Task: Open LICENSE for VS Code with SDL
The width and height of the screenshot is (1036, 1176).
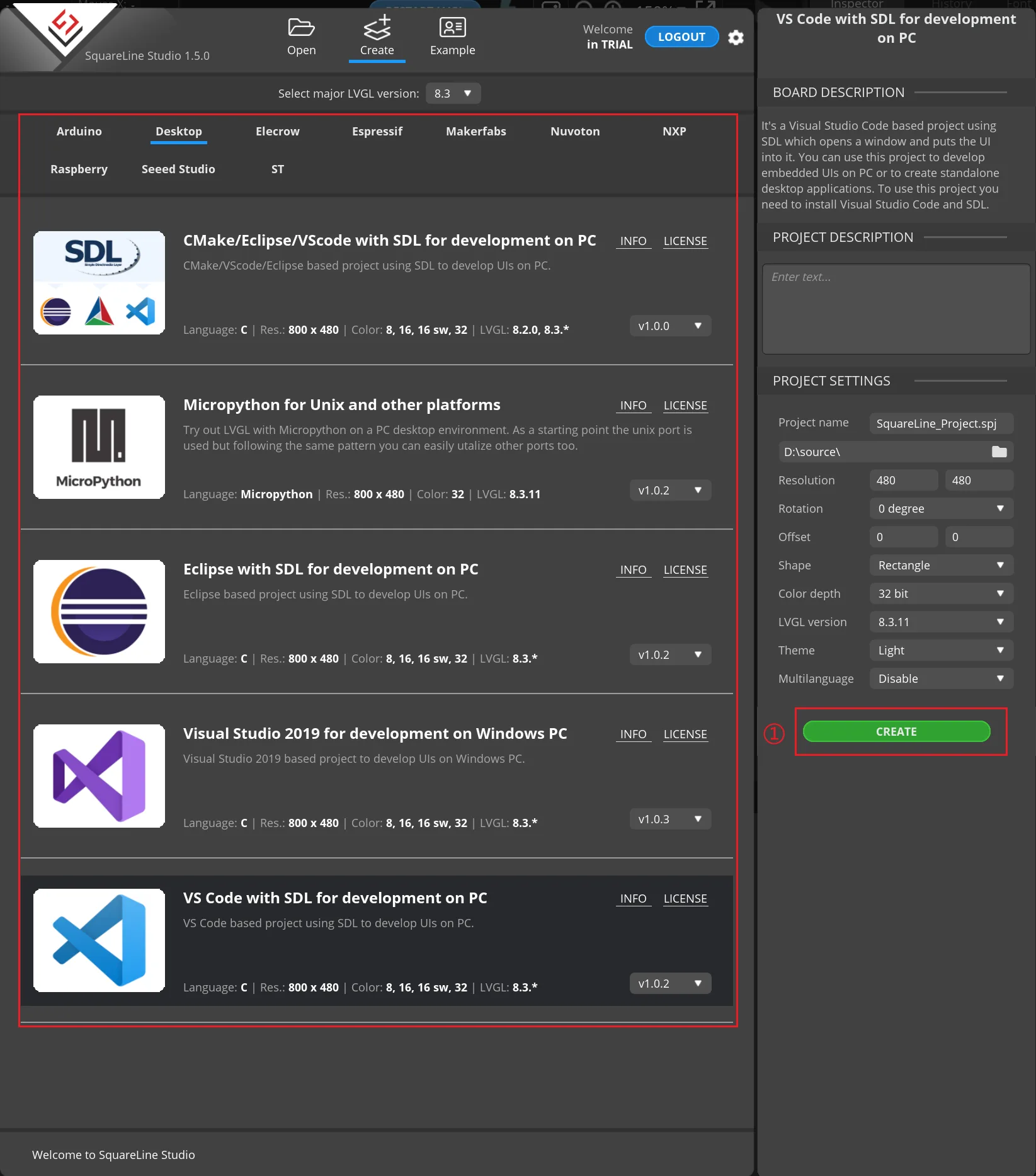Action: [685, 898]
